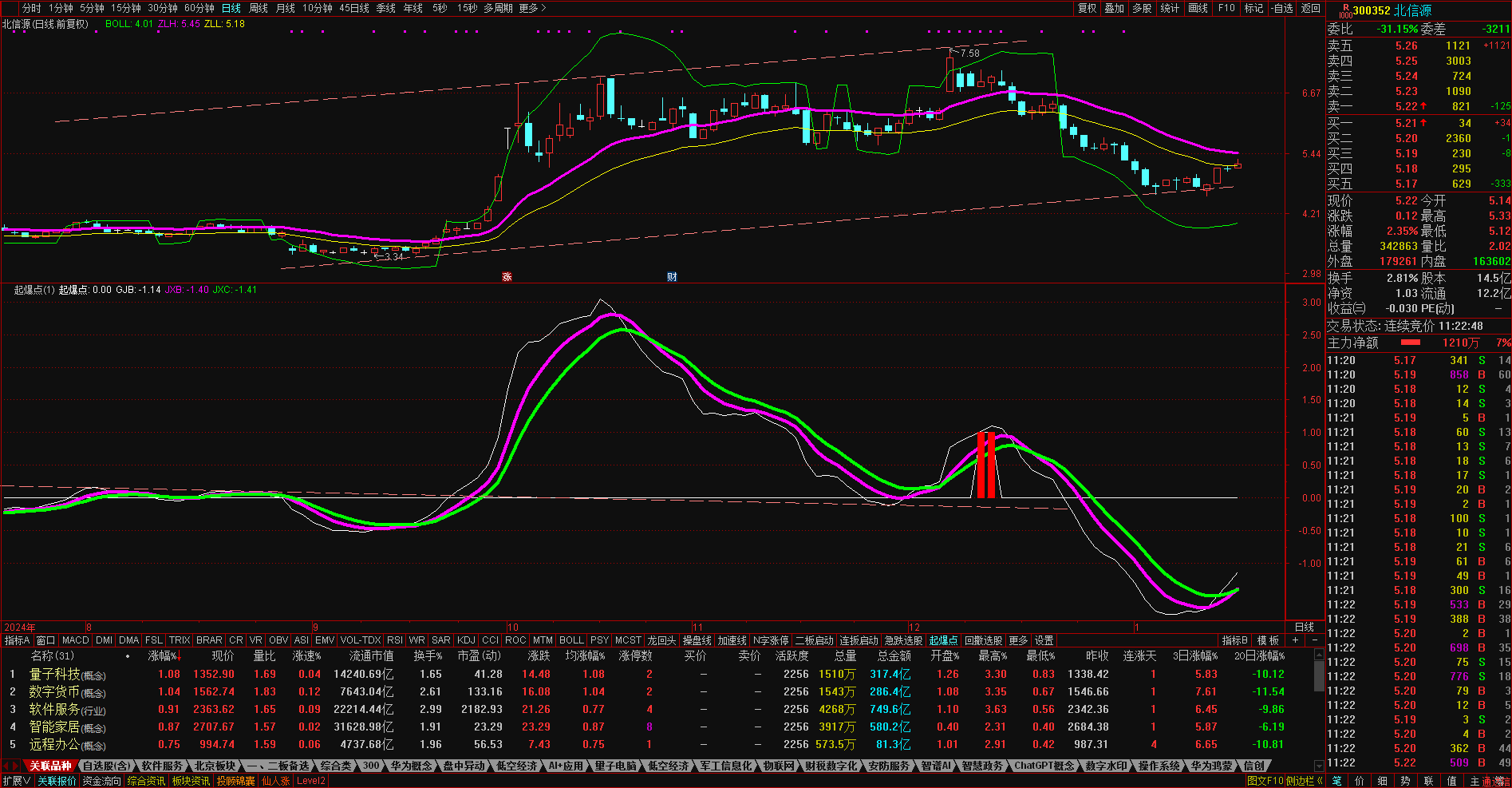Toggle the KDJ indicator

click(466, 640)
